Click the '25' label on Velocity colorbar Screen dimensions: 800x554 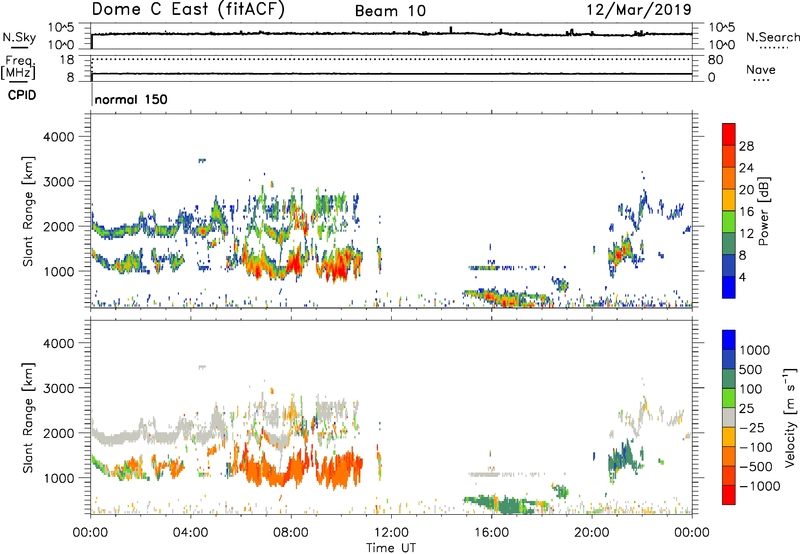click(x=746, y=408)
